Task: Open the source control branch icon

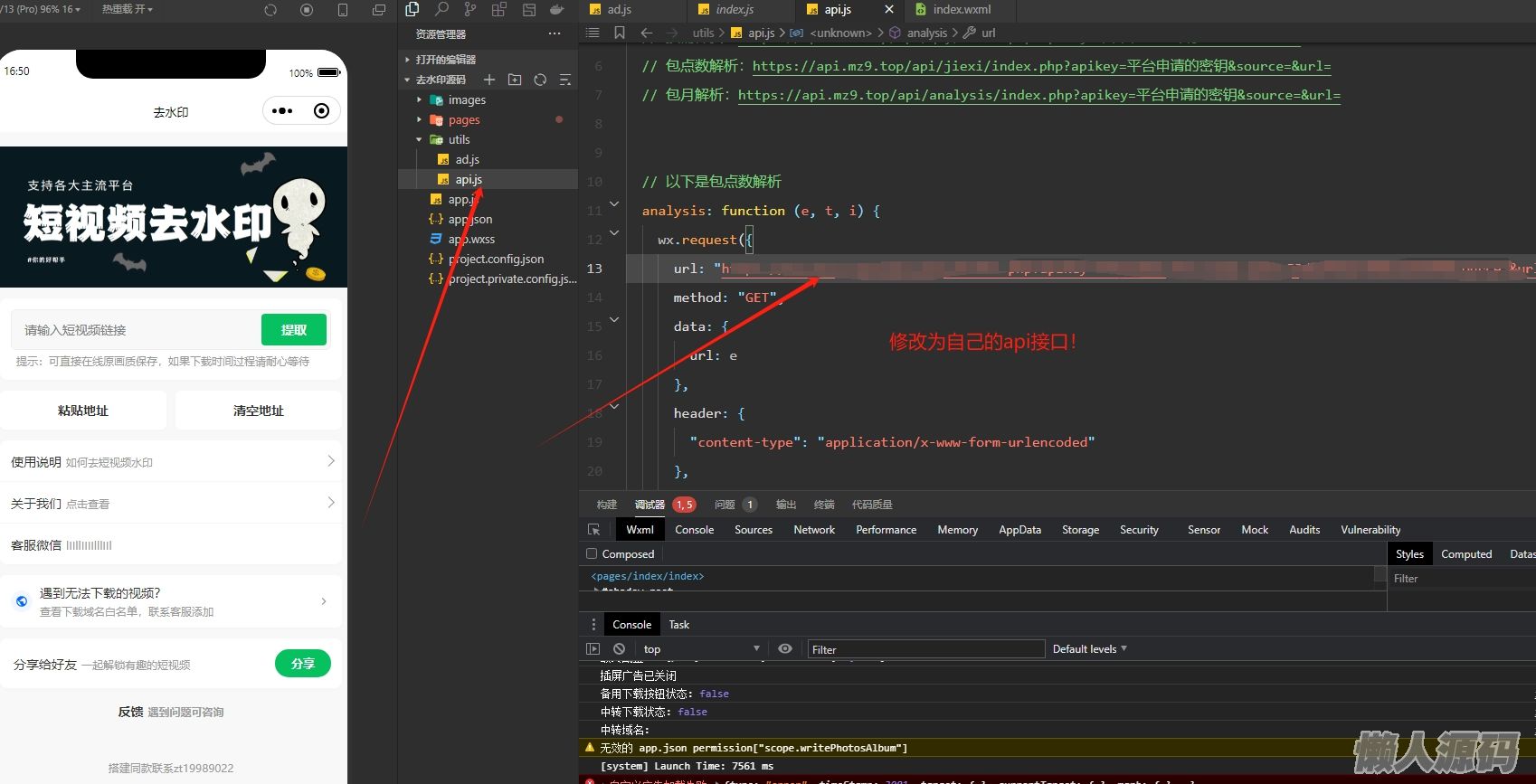Action: click(x=469, y=10)
